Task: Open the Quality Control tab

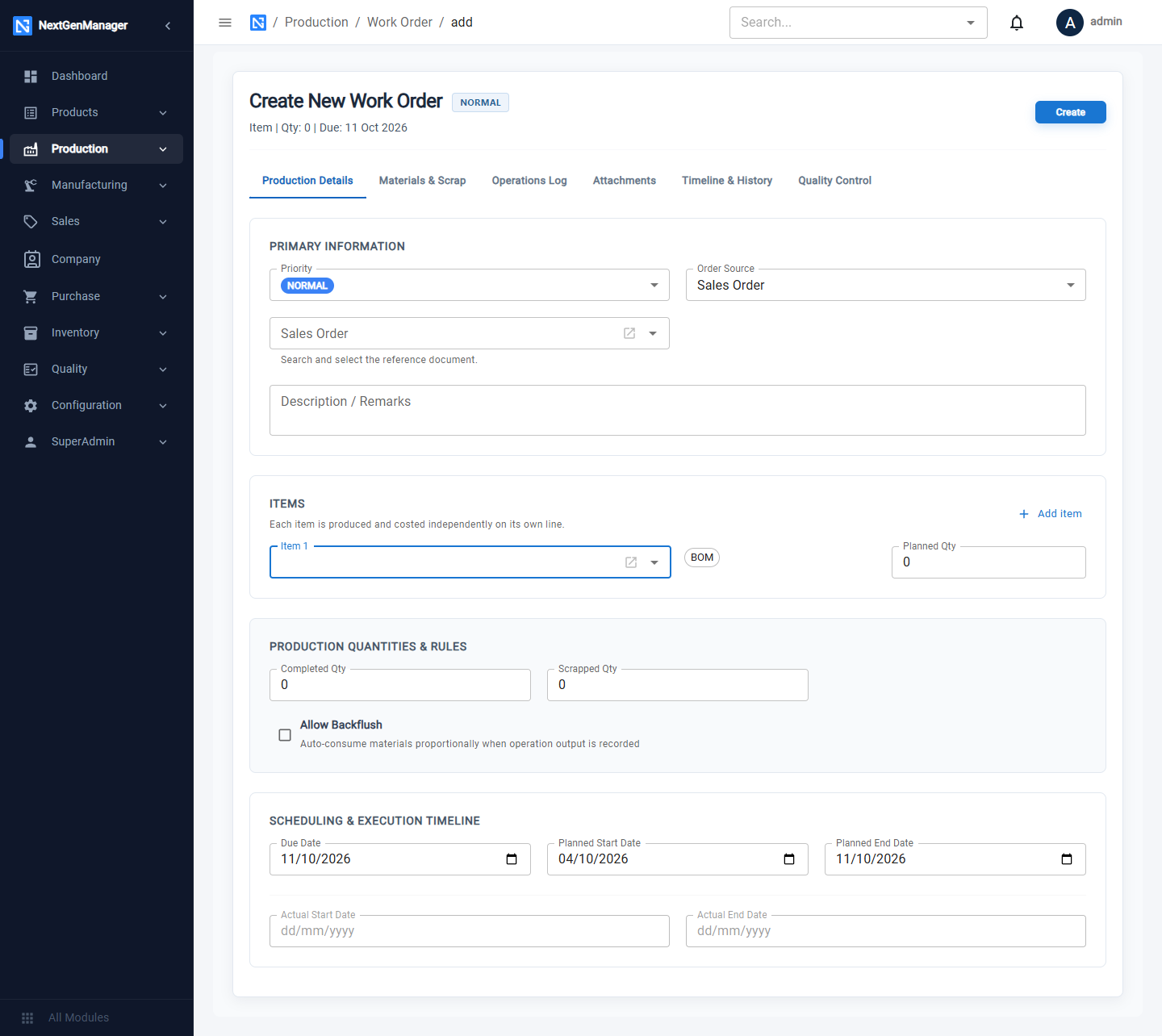Action: [x=835, y=181]
